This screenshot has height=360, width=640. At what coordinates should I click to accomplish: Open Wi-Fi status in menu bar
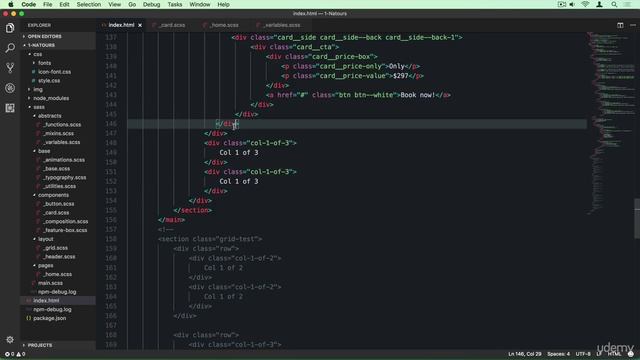[x=585, y=4]
